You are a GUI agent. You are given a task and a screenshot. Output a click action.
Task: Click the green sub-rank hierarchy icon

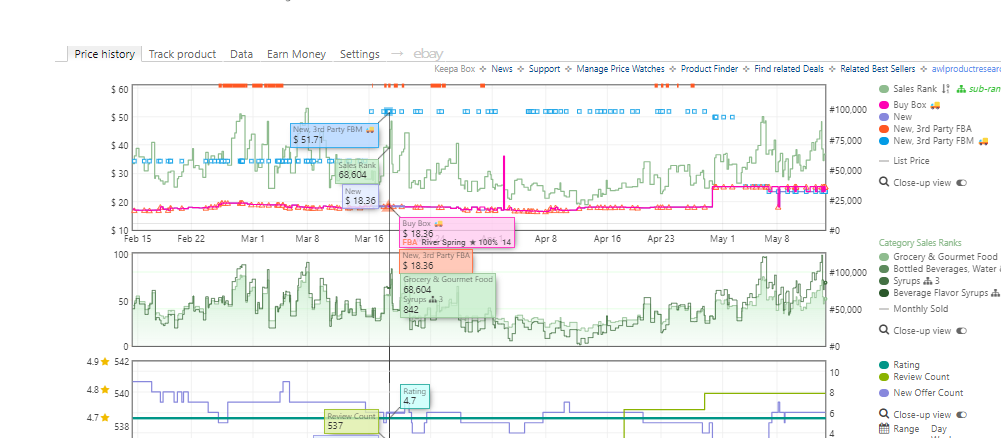pyautogui.click(x=961, y=89)
